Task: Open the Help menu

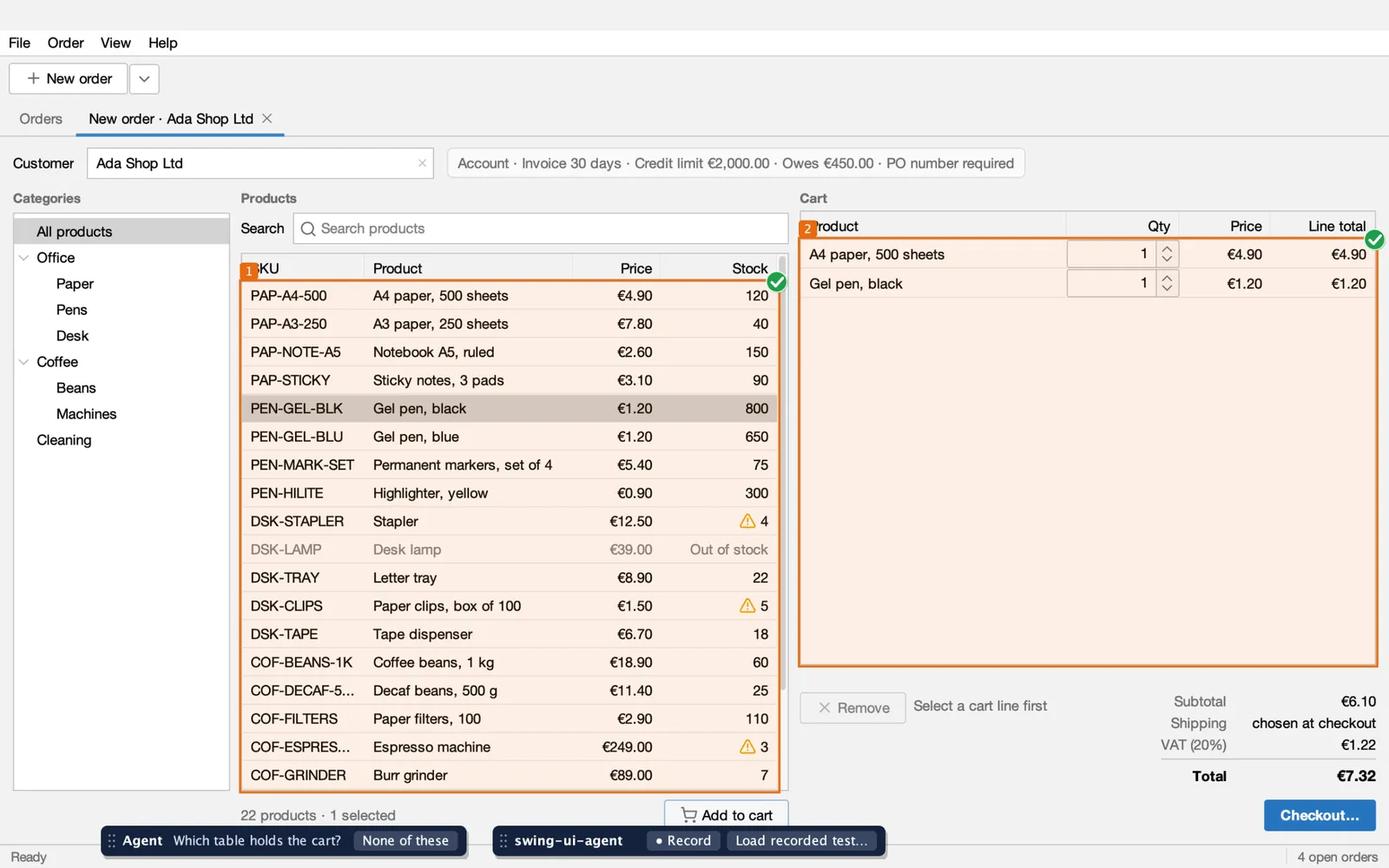Action: [x=162, y=43]
